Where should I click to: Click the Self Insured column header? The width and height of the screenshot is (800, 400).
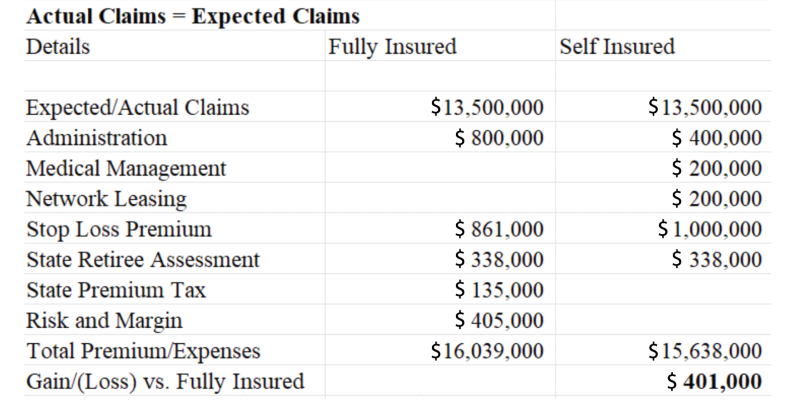click(x=617, y=47)
